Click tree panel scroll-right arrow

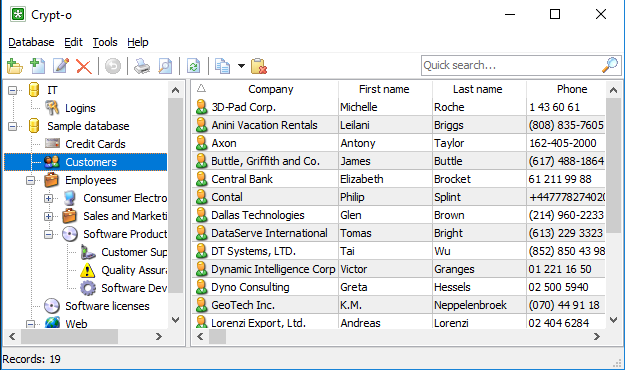pyautogui.click(x=159, y=337)
